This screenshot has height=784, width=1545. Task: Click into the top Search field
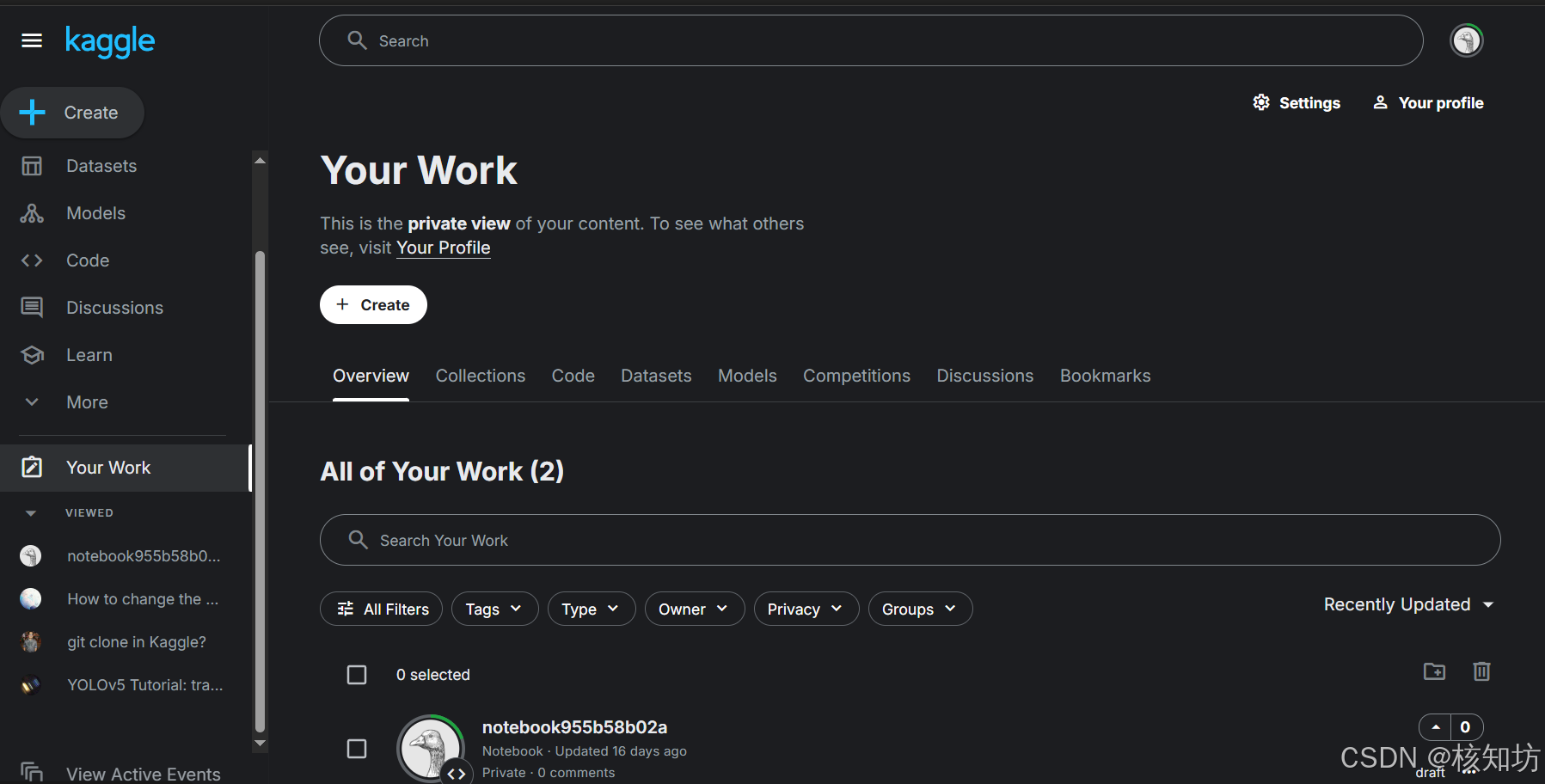click(871, 40)
